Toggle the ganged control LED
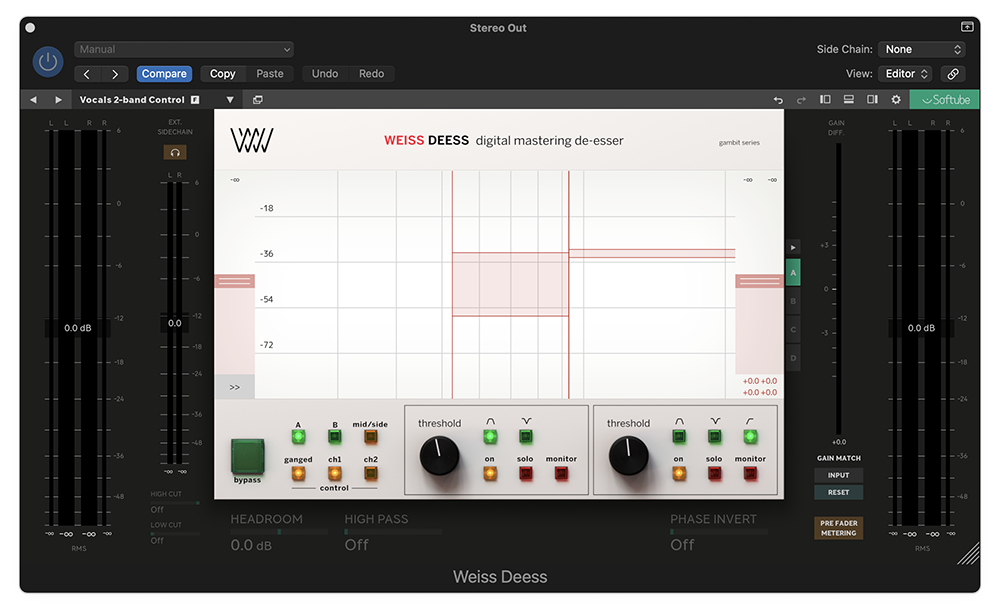The height and width of the screenshot is (616, 1000). (298, 473)
